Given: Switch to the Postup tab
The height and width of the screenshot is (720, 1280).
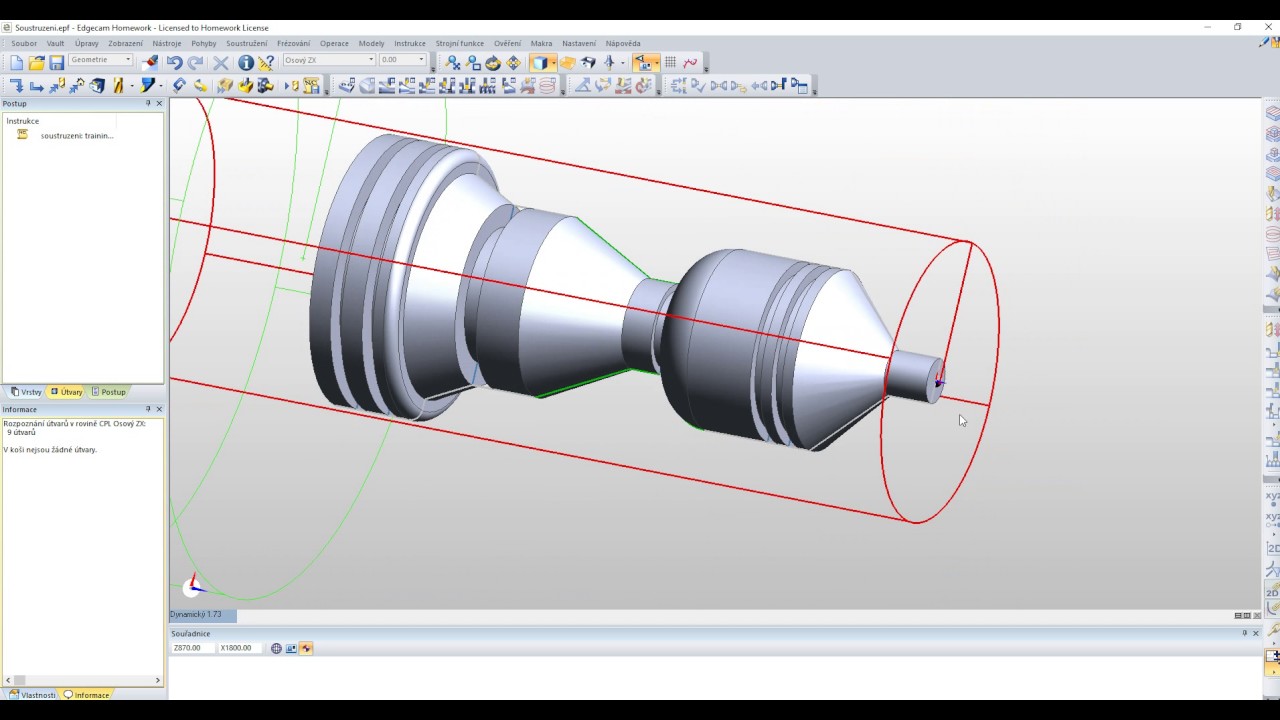Looking at the screenshot, I should [x=108, y=392].
